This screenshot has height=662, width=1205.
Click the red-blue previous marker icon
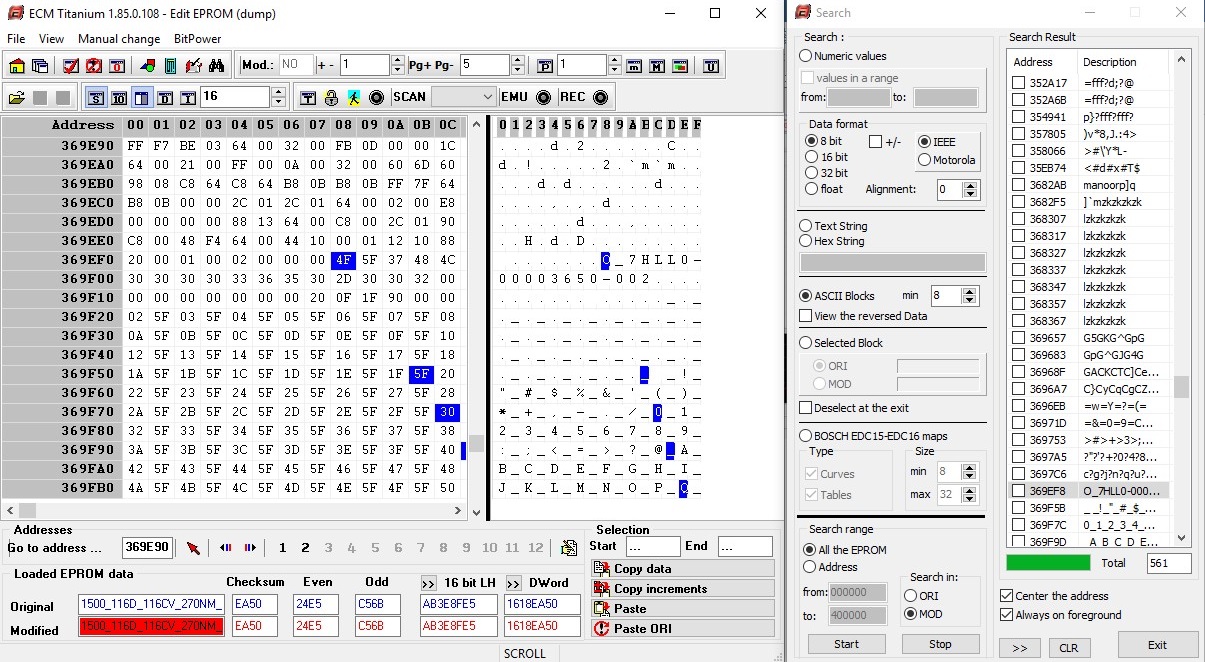point(225,548)
